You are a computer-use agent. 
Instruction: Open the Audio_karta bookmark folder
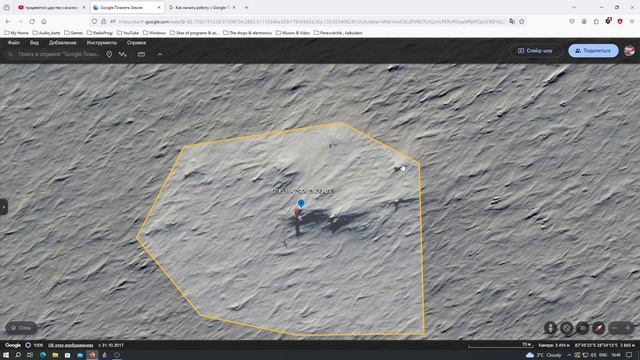[47, 33]
